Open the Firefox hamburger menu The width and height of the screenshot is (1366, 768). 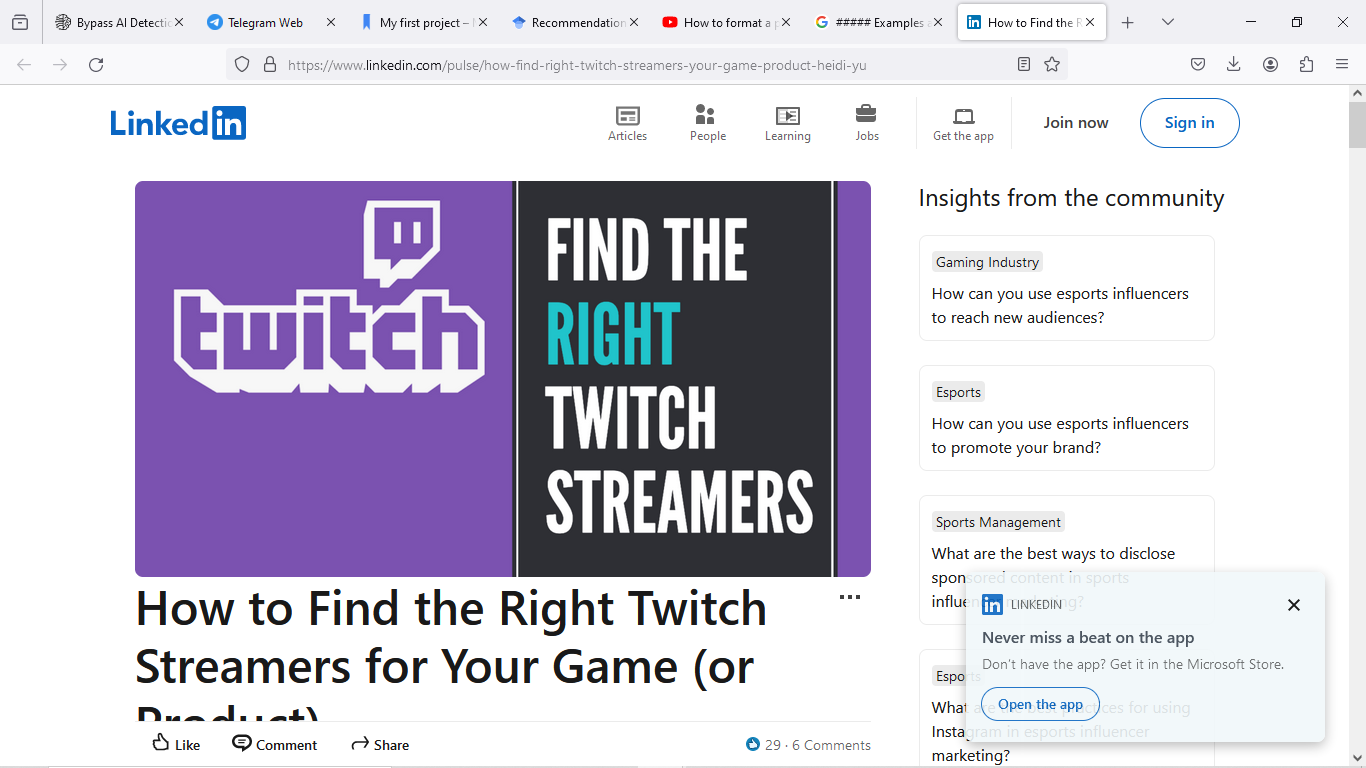1342,63
